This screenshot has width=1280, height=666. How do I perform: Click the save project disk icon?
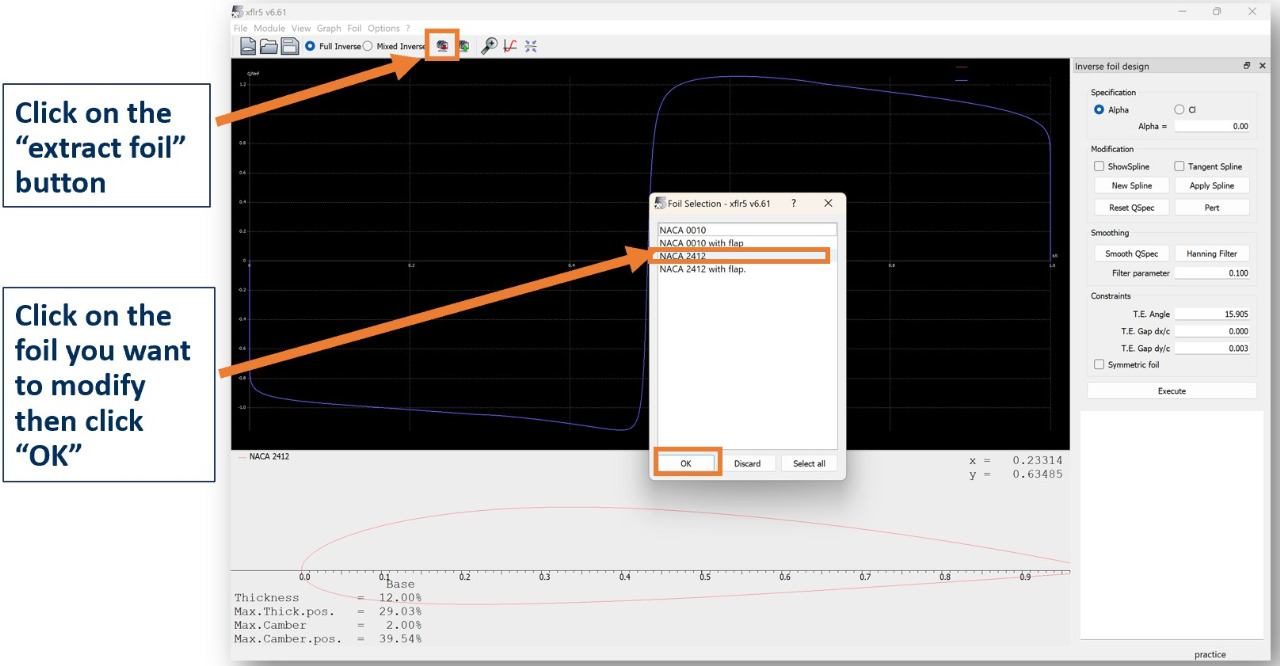289,46
